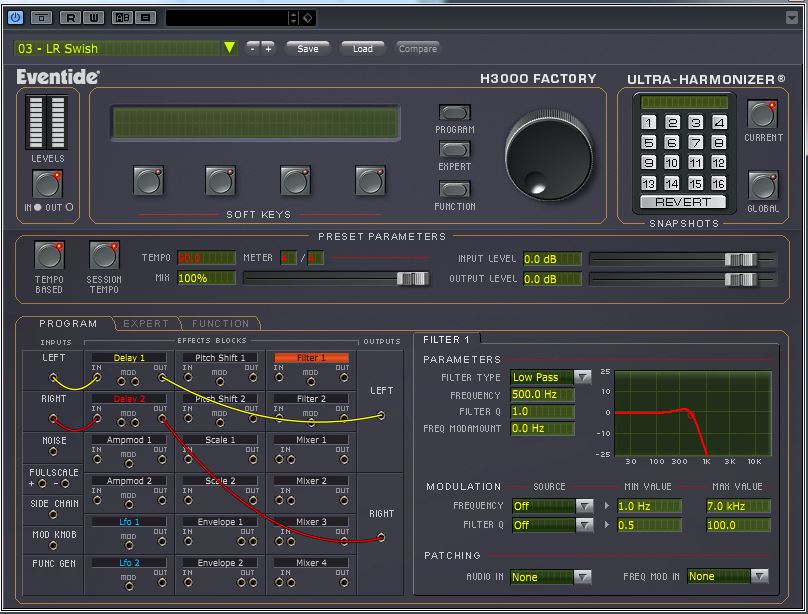Switch to the FUNCTION tab

coord(220,324)
